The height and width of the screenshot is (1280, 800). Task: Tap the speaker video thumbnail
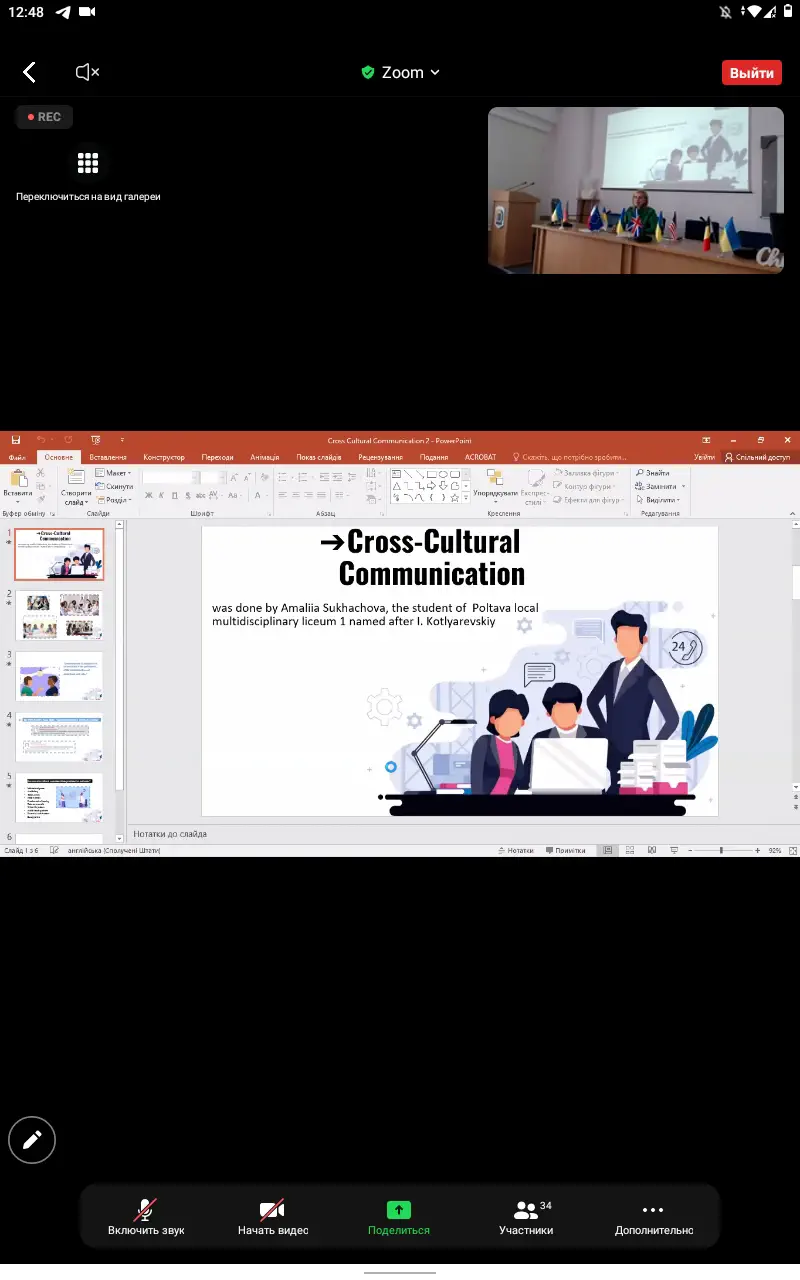click(635, 190)
